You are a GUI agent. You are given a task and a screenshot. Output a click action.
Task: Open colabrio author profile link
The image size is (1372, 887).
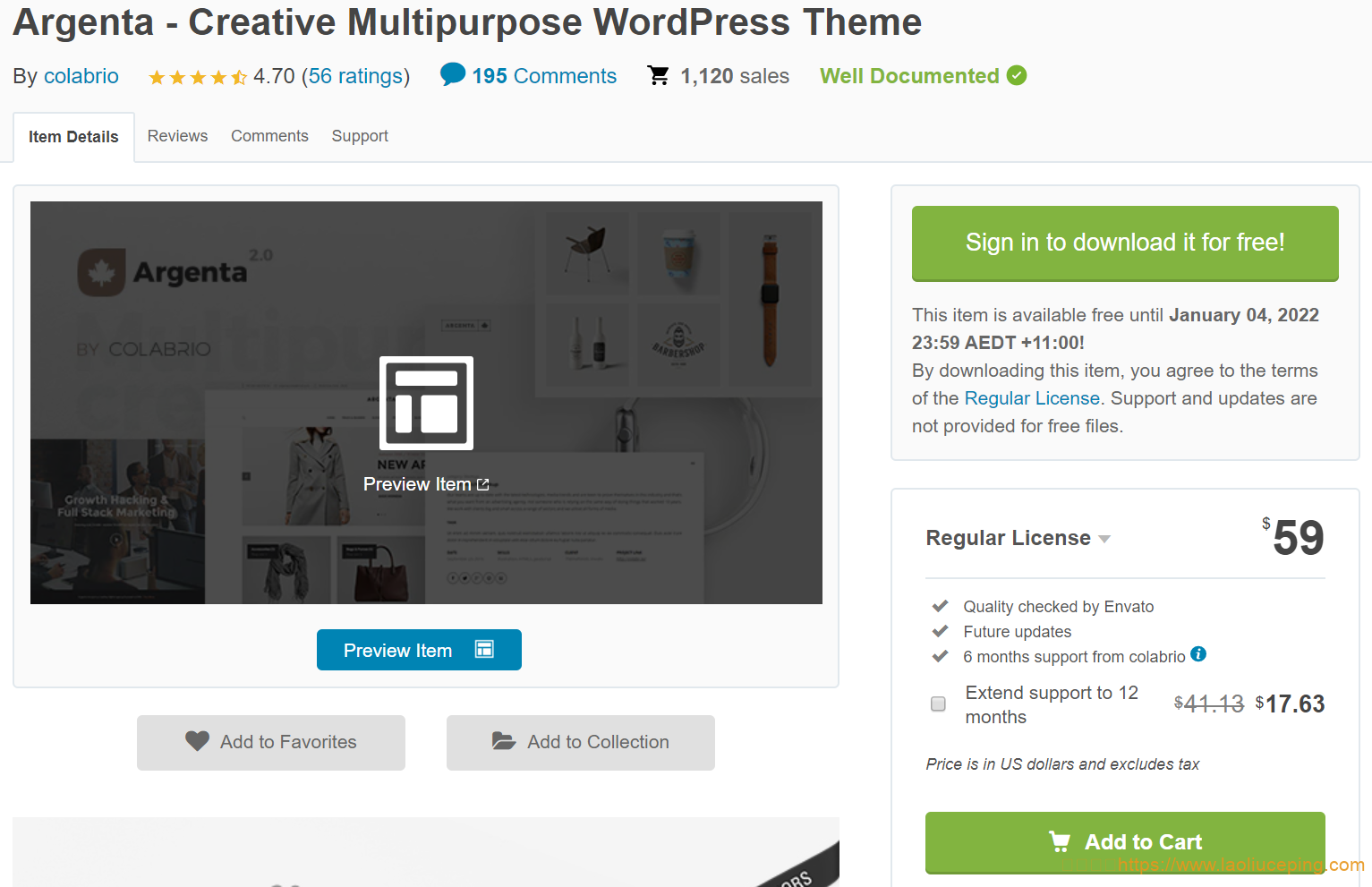tap(81, 76)
